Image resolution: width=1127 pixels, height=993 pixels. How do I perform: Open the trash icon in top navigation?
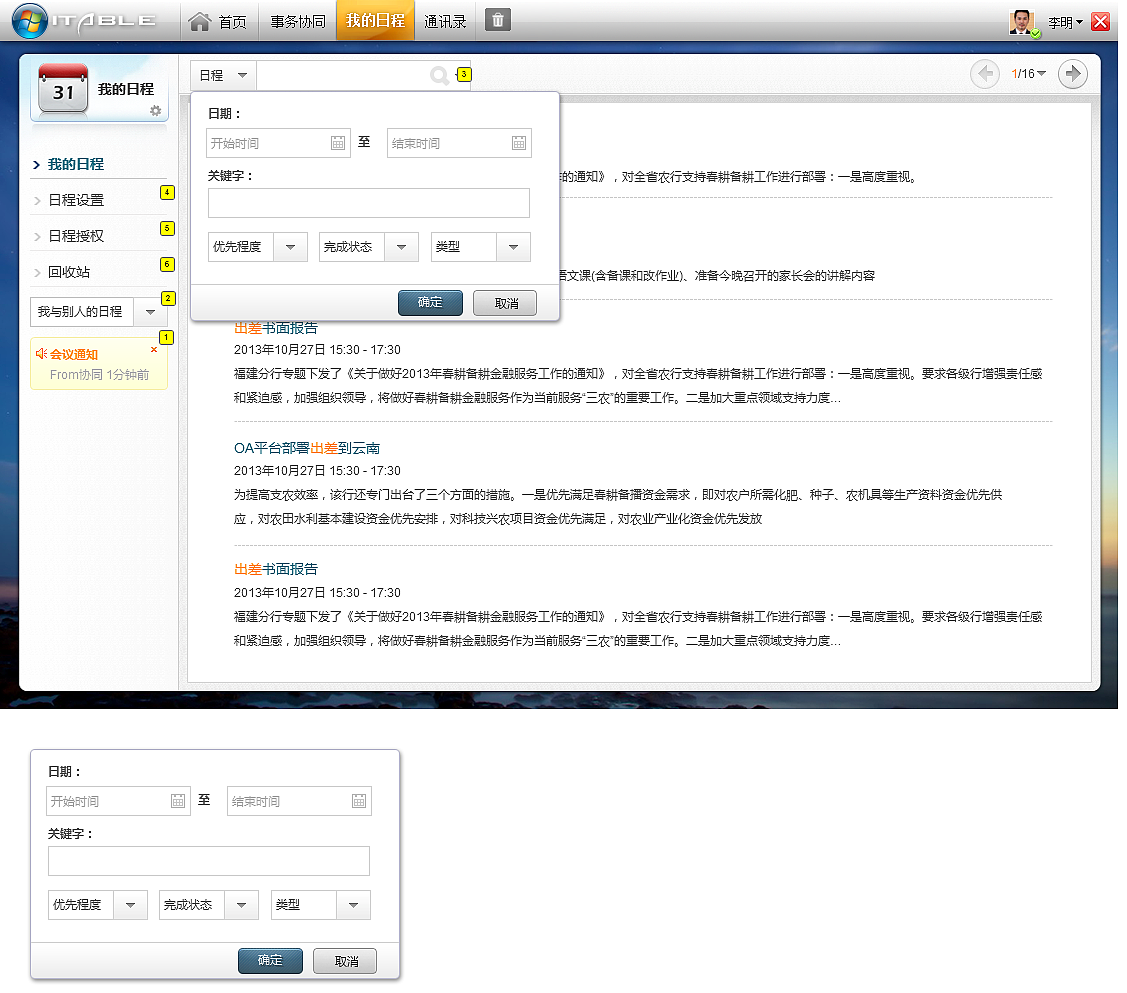[x=497, y=20]
